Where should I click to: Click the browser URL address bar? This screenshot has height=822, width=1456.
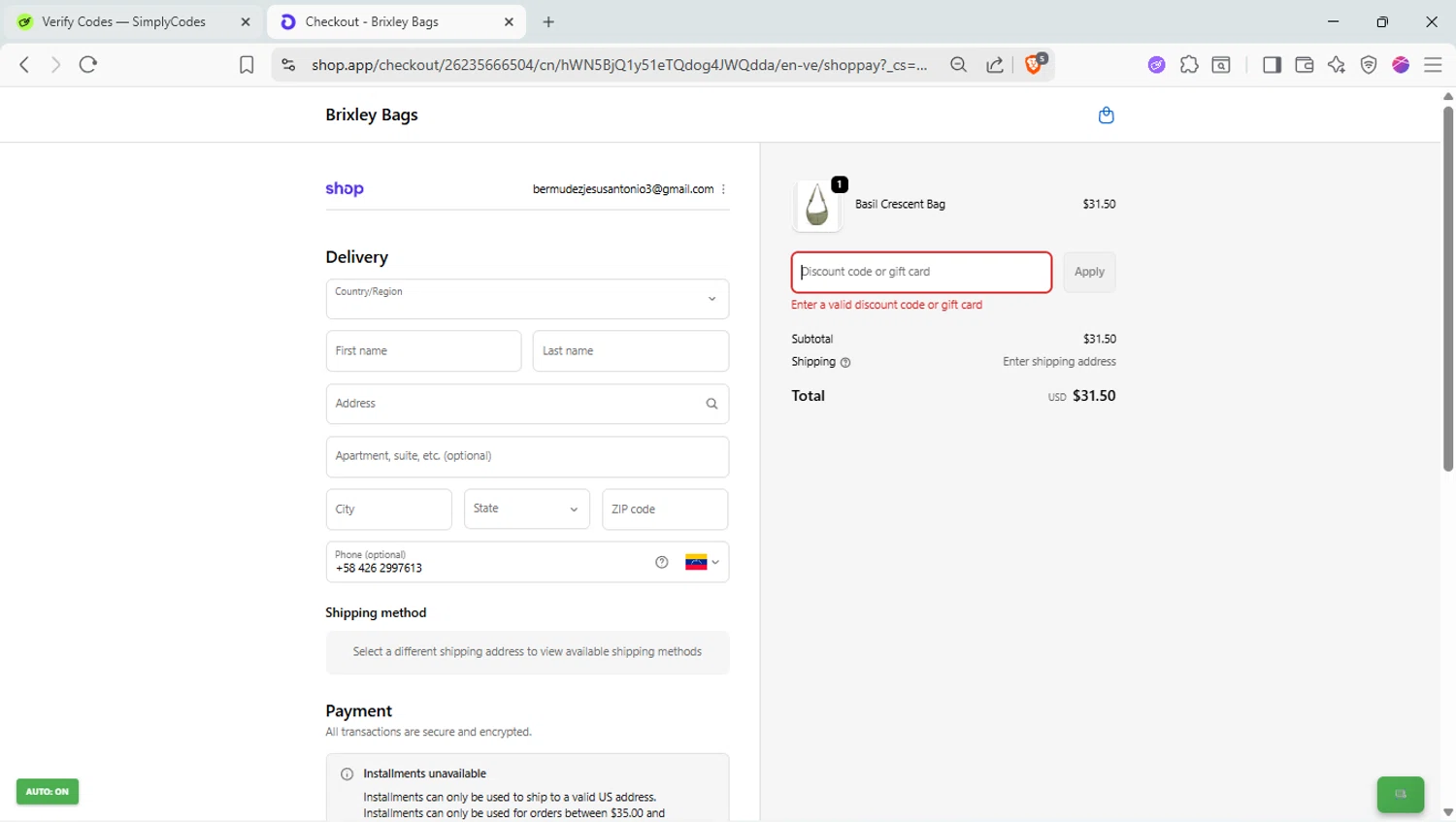tap(619, 65)
